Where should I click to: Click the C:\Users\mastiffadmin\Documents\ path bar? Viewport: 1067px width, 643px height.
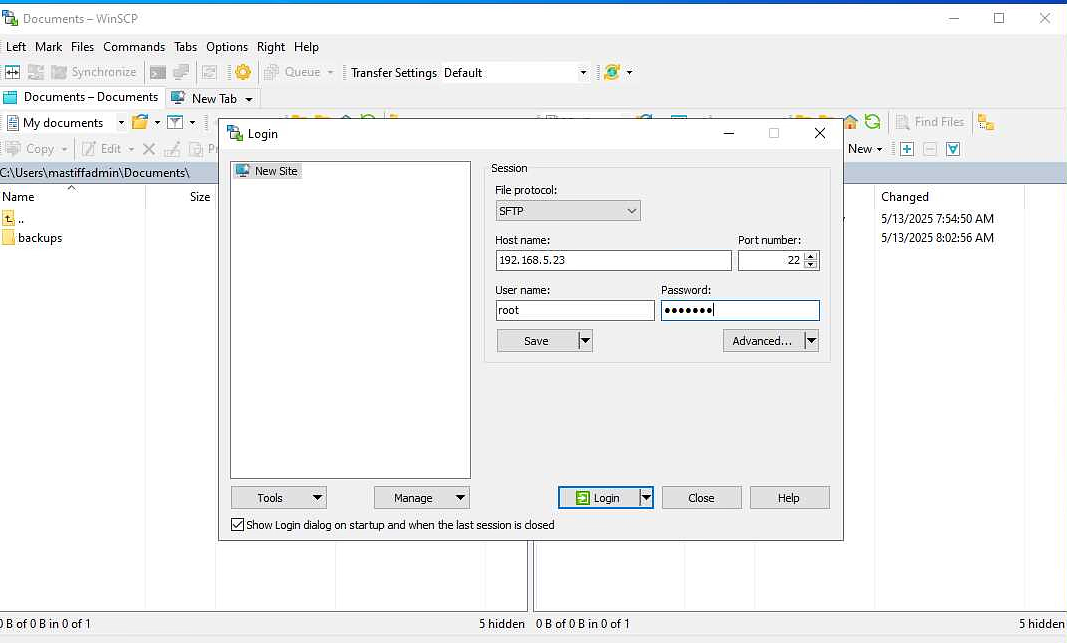109,173
